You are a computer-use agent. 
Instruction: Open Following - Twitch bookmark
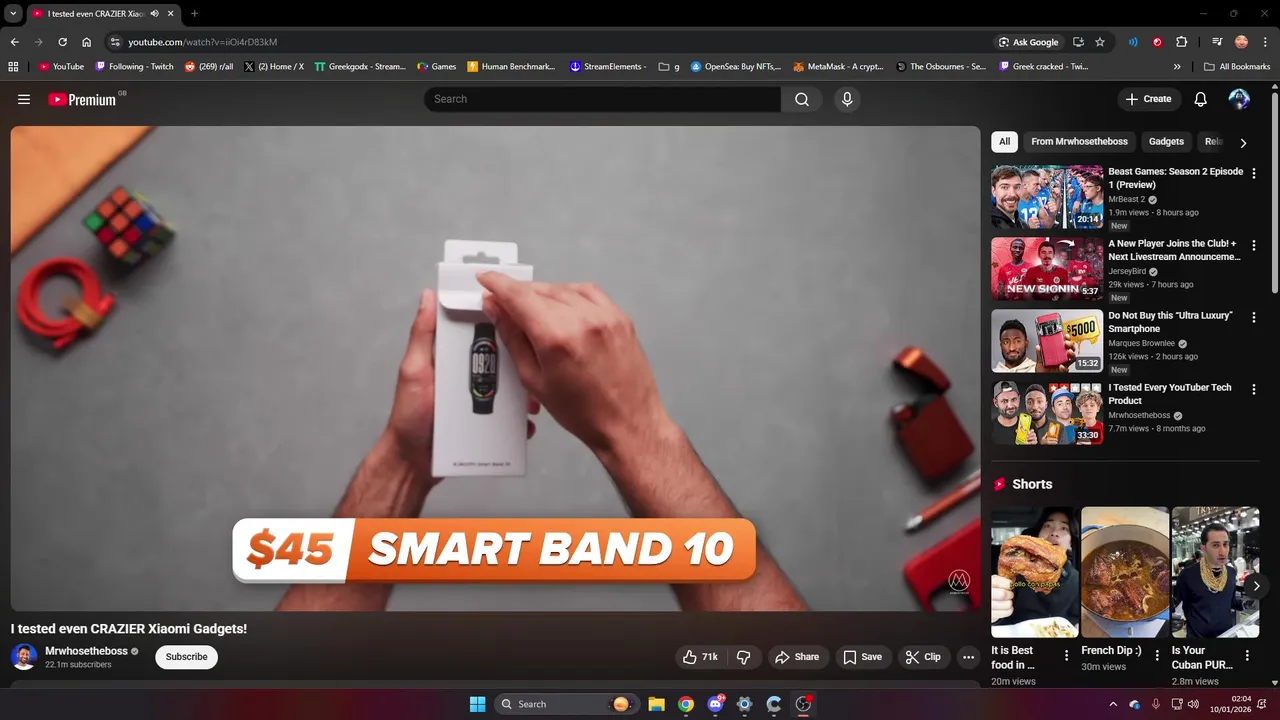(x=134, y=67)
